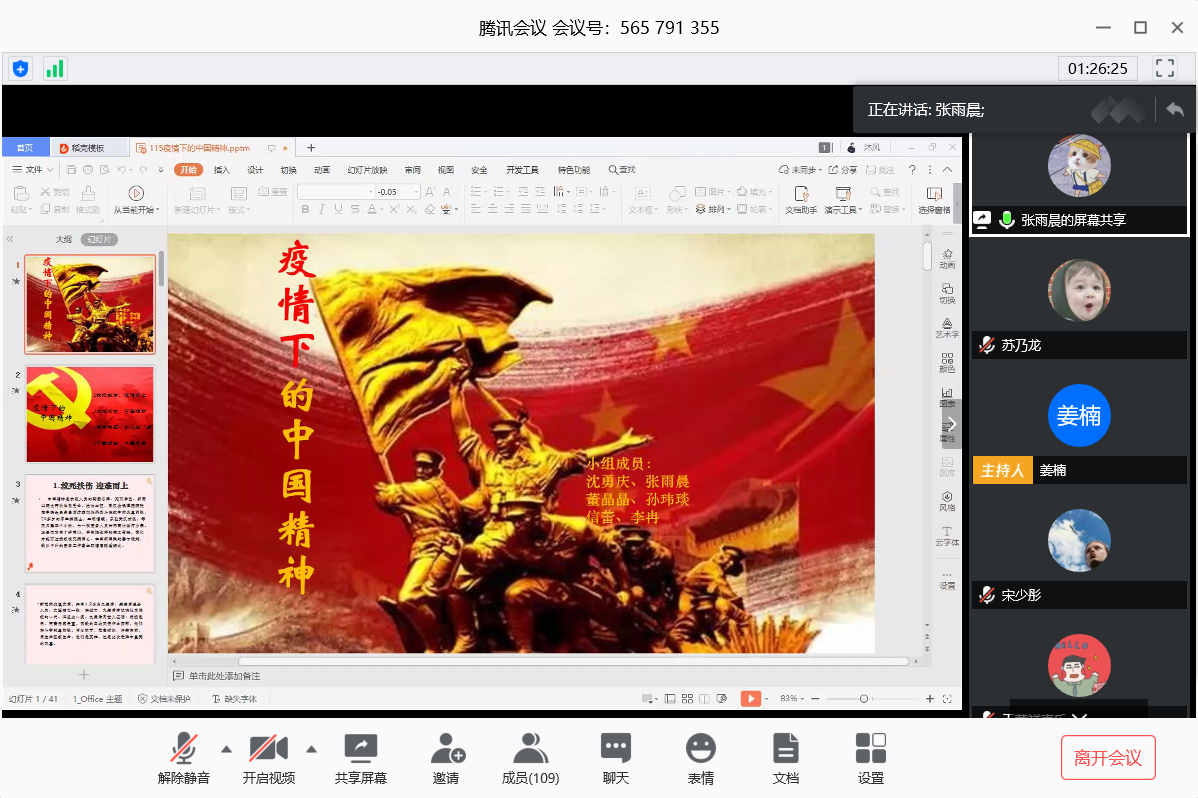Check the green network signal icon
Image resolution: width=1198 pixels, height=798 pixels.
55,69
